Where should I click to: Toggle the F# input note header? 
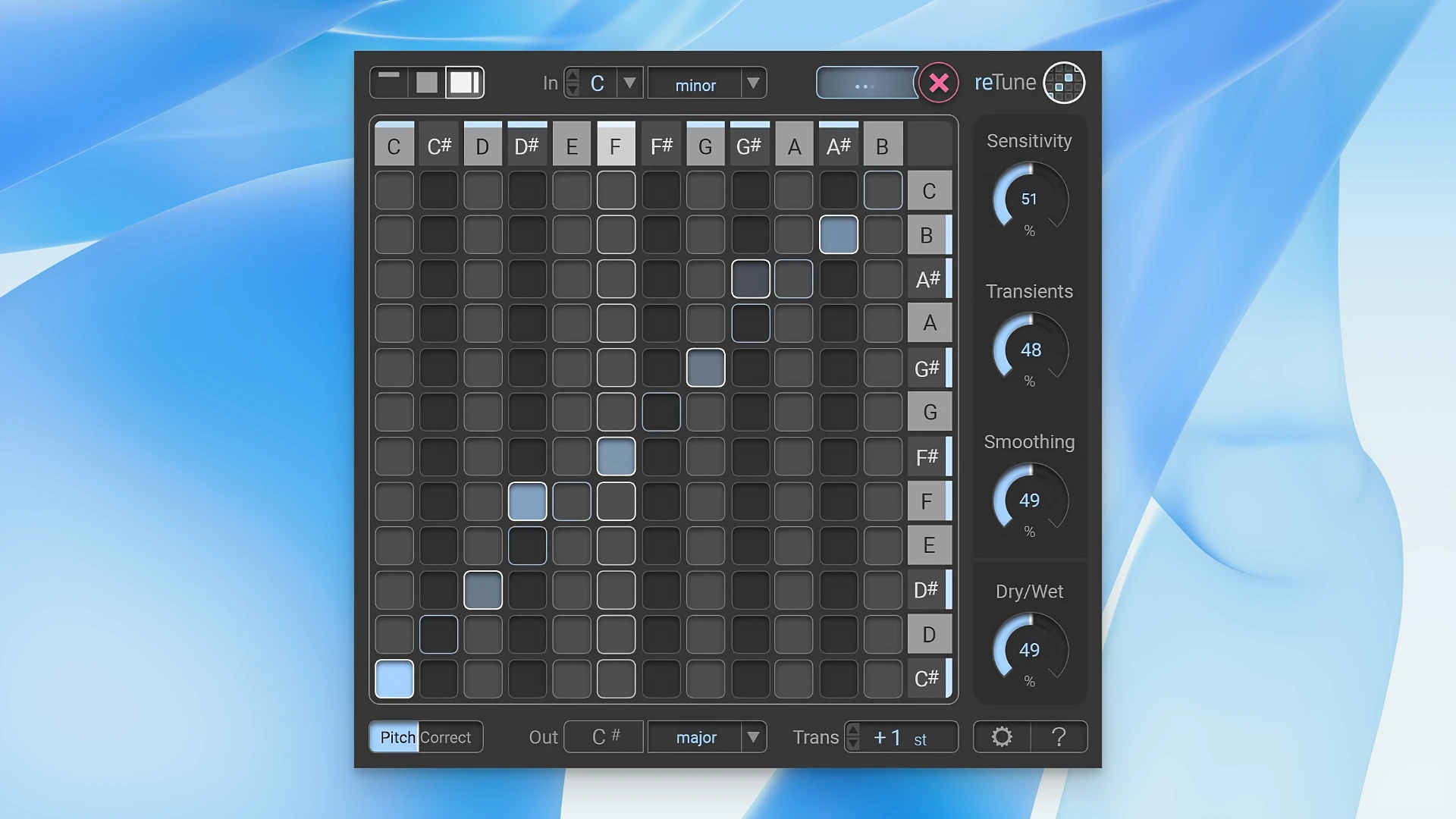(661, 145)
